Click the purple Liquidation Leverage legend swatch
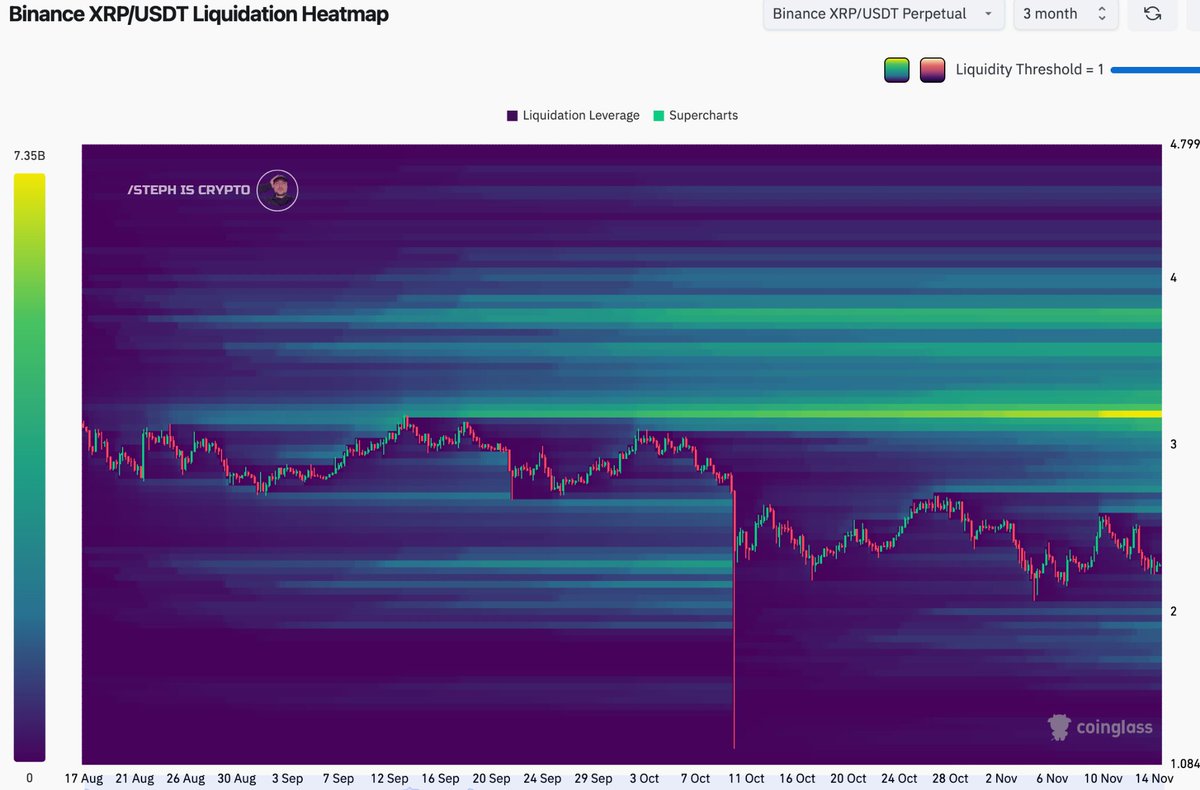This screenshot has width=1200, height=790. pos(512,115)
